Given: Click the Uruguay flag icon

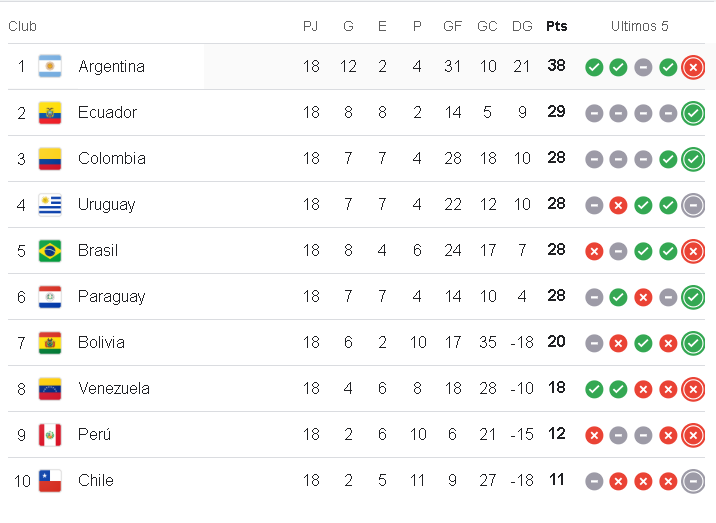Looking at the screenshot, I should click(50, 205).
